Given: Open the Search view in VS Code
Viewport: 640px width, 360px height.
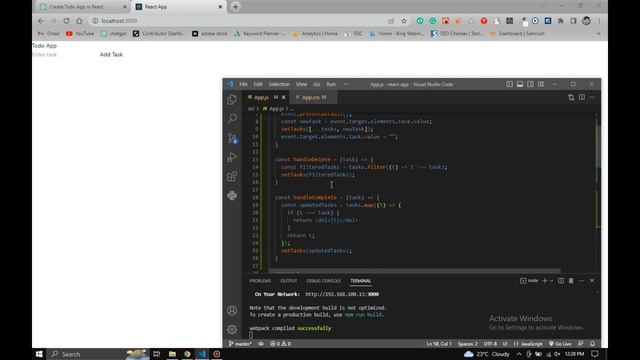Looking at the screenshot, I should [232, 118].
